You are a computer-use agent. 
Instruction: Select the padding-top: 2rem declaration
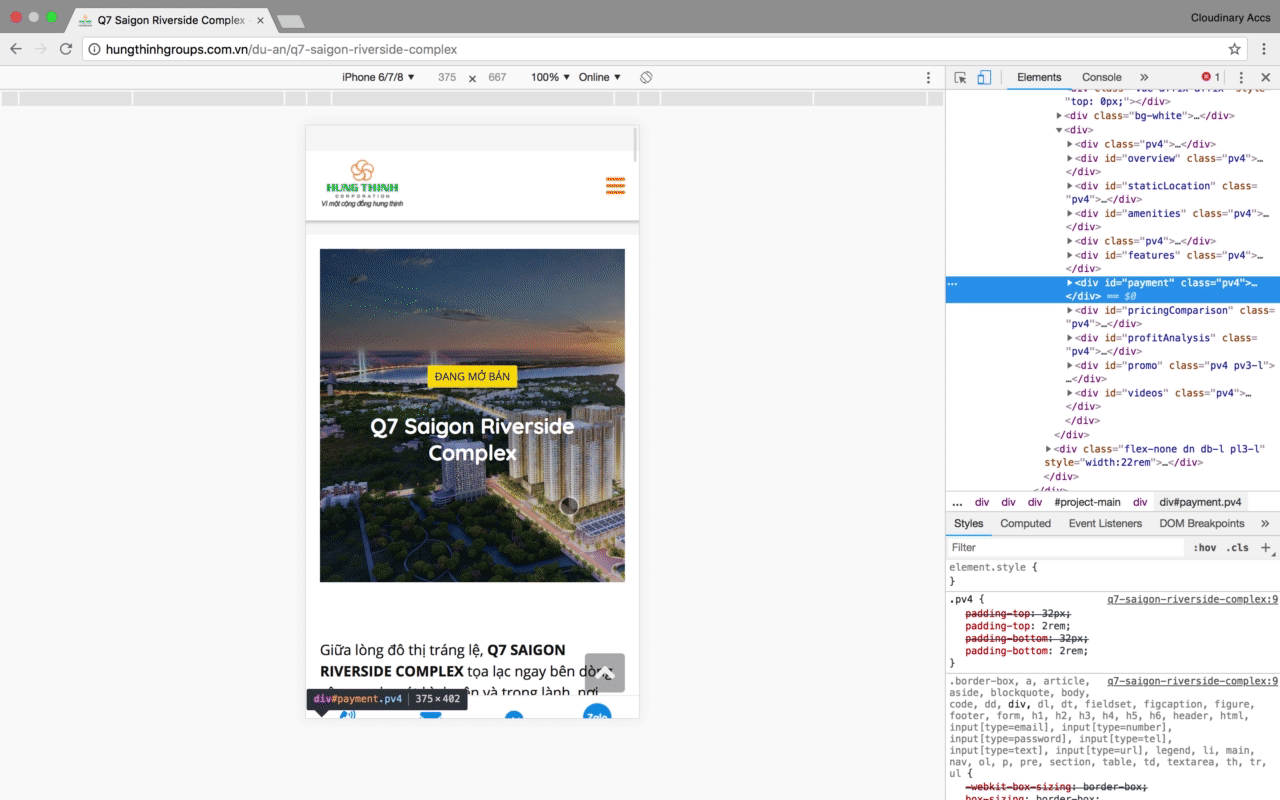[x=1017, y=626]
